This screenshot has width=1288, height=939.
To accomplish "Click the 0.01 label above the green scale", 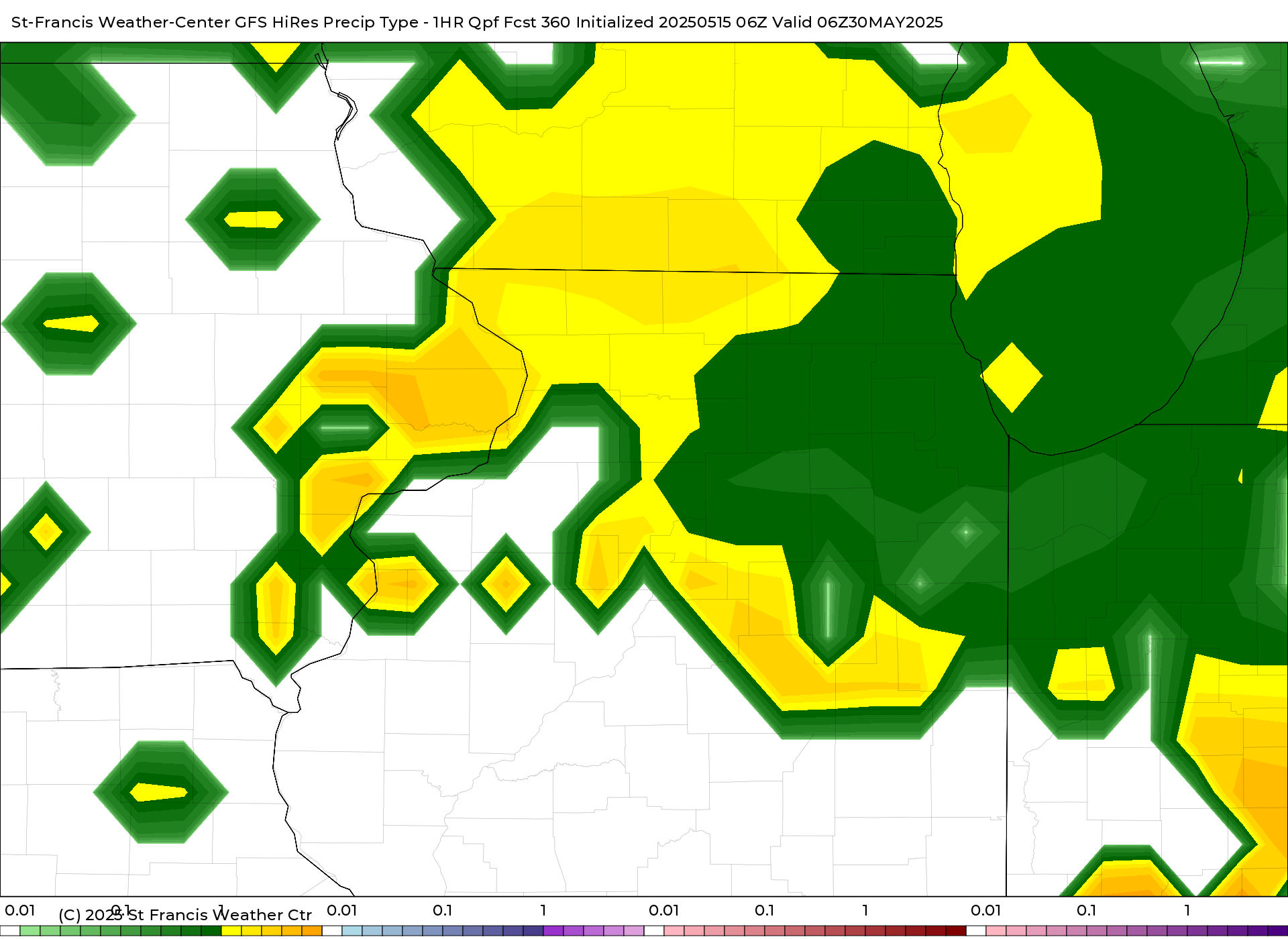I will point(20,910).
